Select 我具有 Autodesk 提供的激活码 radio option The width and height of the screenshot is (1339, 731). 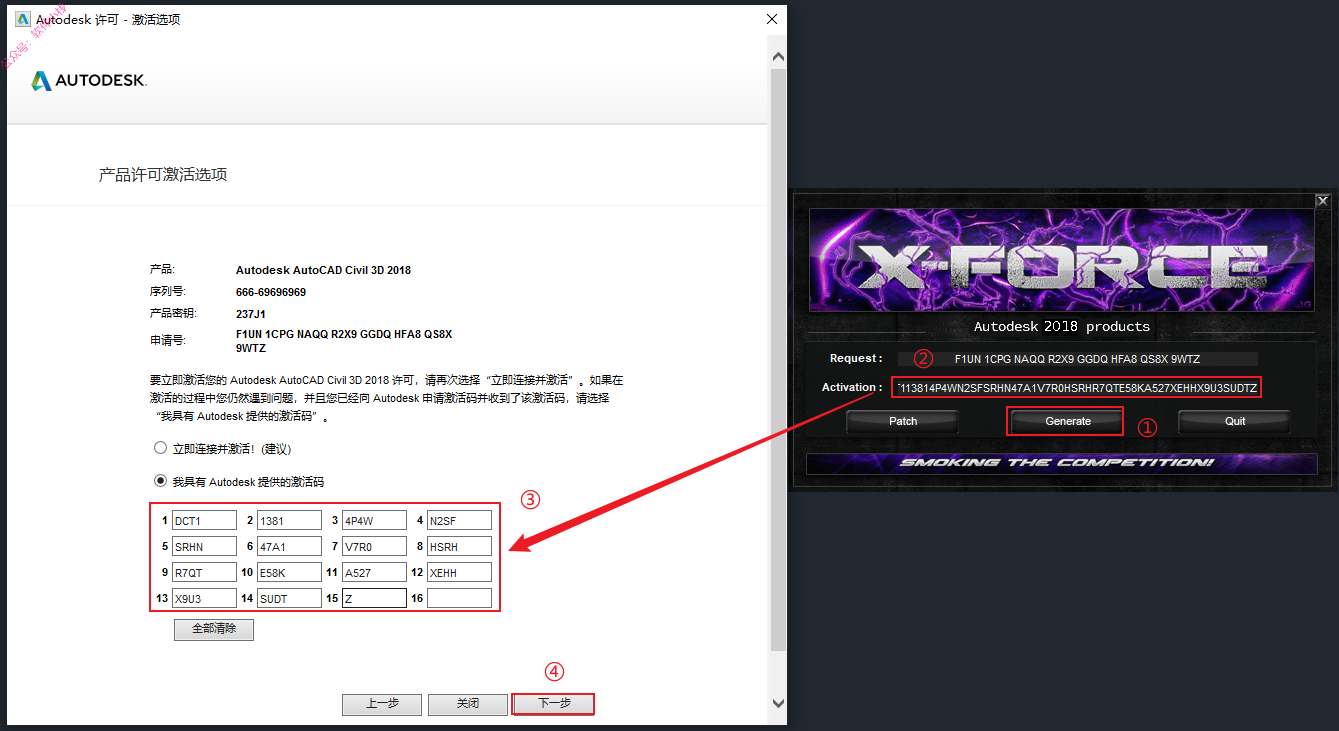pyautogui.click(x=160, y=480)
